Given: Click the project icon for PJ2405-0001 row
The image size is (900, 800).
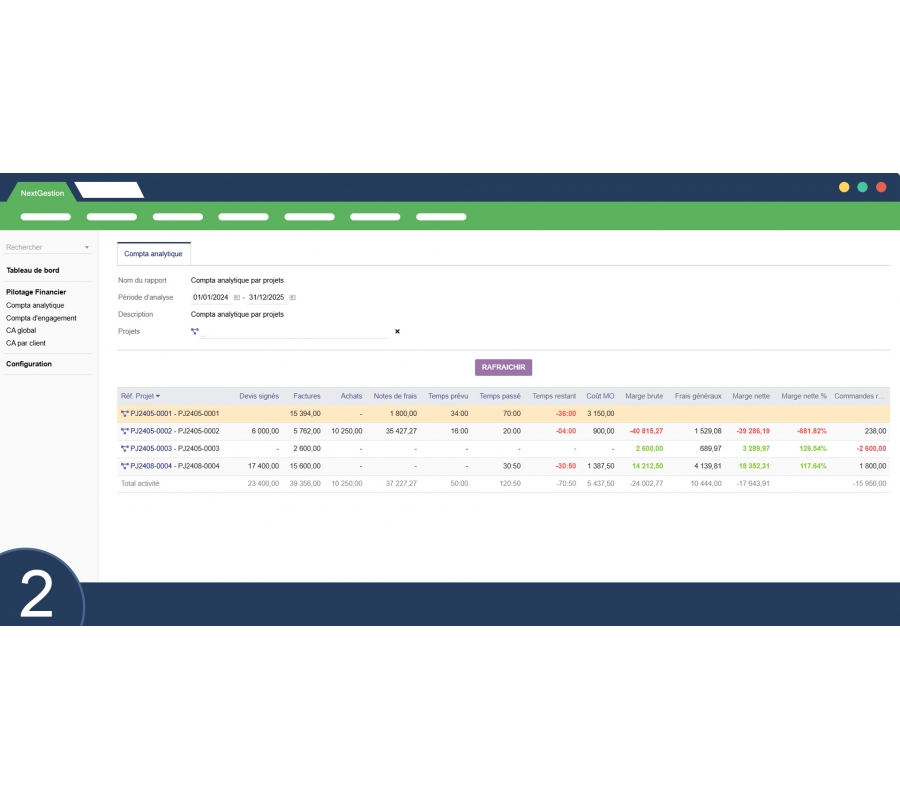Looking at the screenshot, I should (x=125, y=413).
